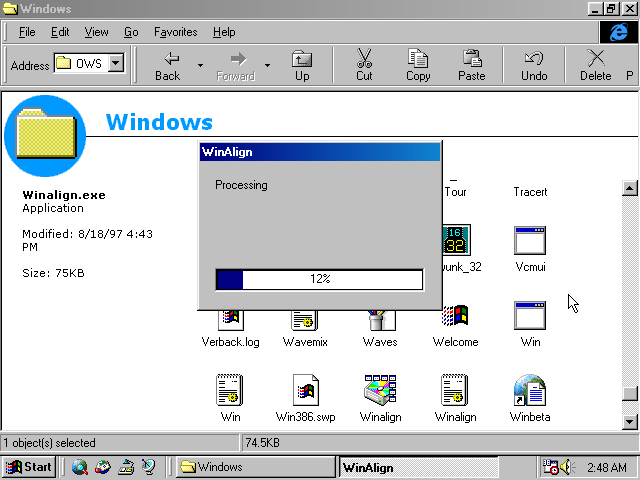640x480 pixels.
Task: Click the Forward toolbar arrow icon
Action: pos(238,59)
